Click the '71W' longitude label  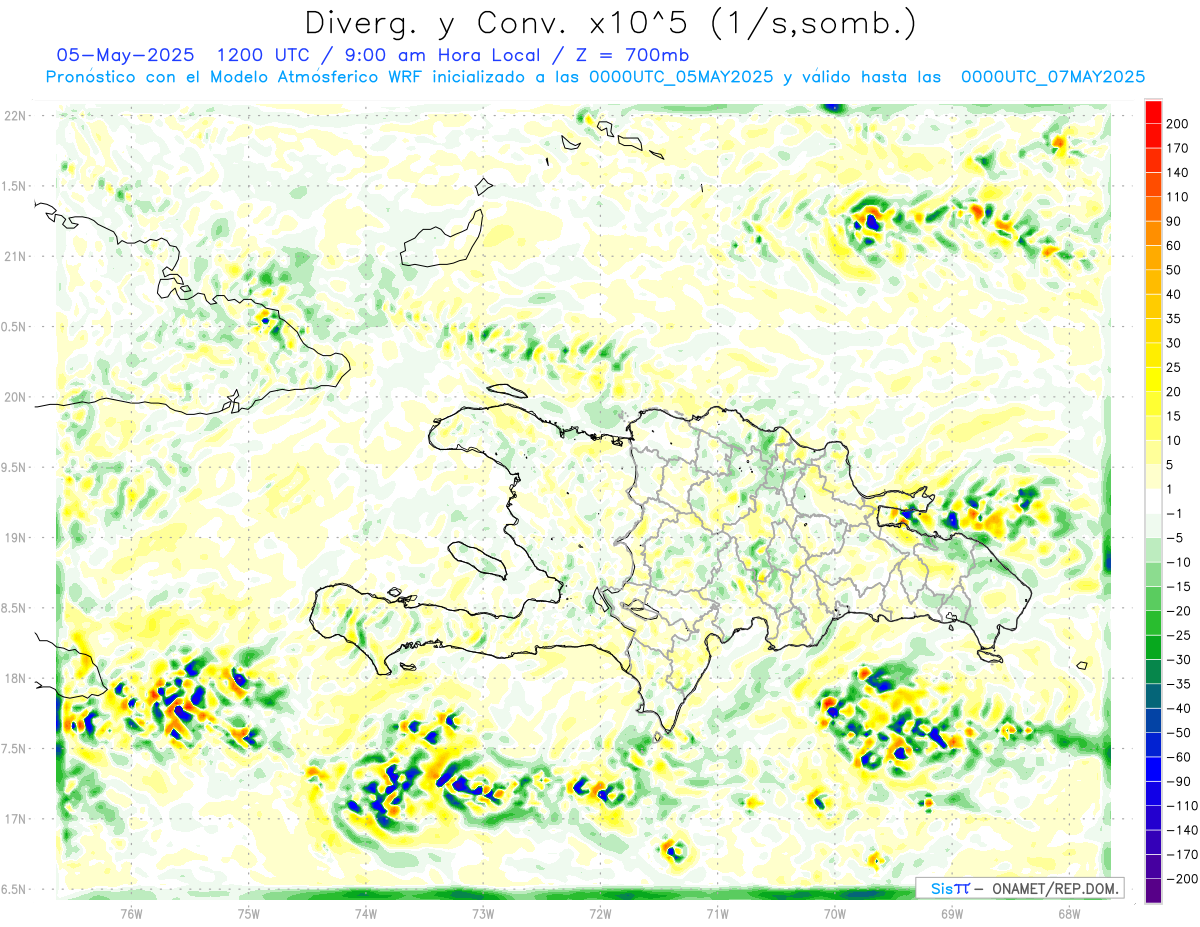tap(717, 913)
